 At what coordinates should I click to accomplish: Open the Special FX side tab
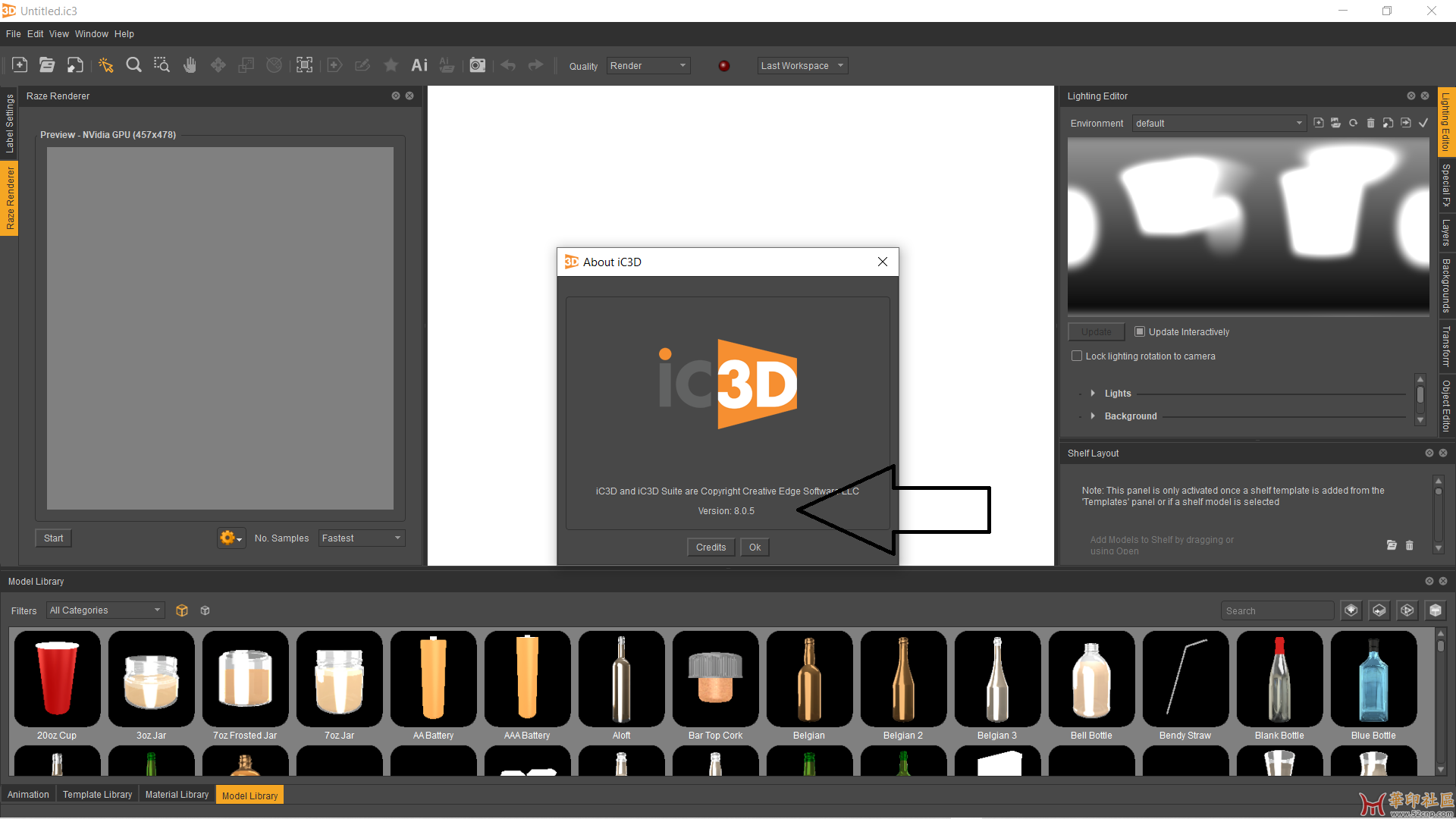pyautogui.click(x=1446, y=185)
